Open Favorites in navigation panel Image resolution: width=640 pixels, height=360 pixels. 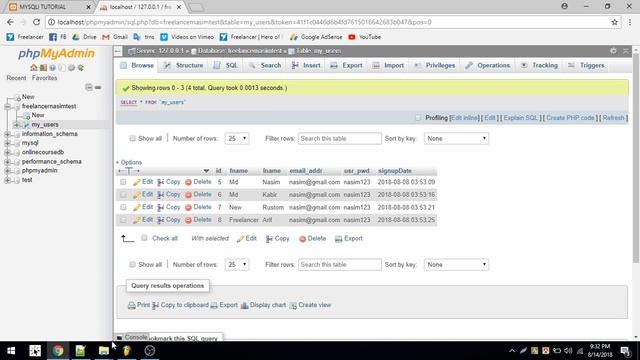pos(44,78)
